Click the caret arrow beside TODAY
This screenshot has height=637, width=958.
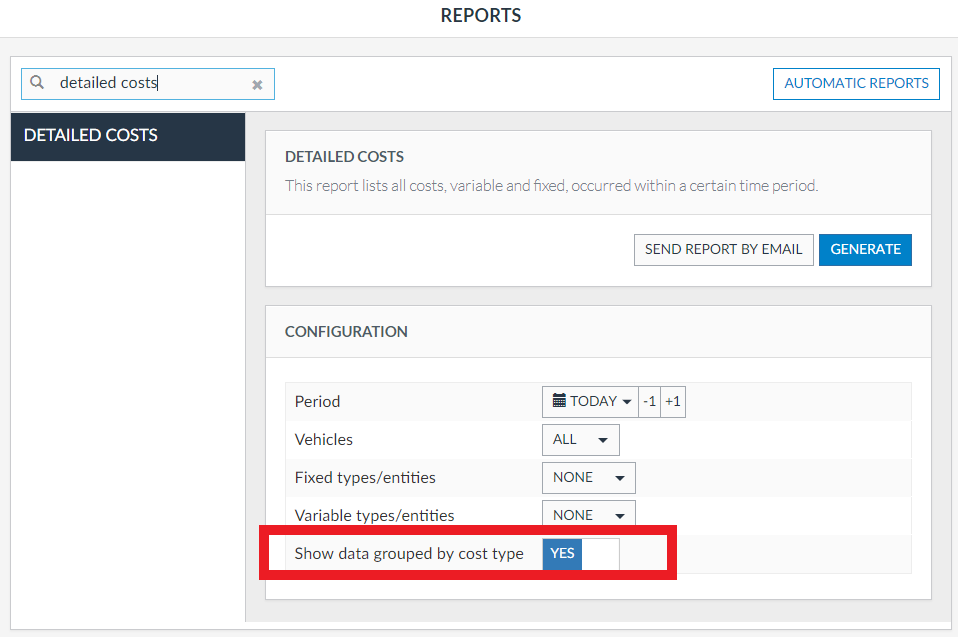pos(627,402)
